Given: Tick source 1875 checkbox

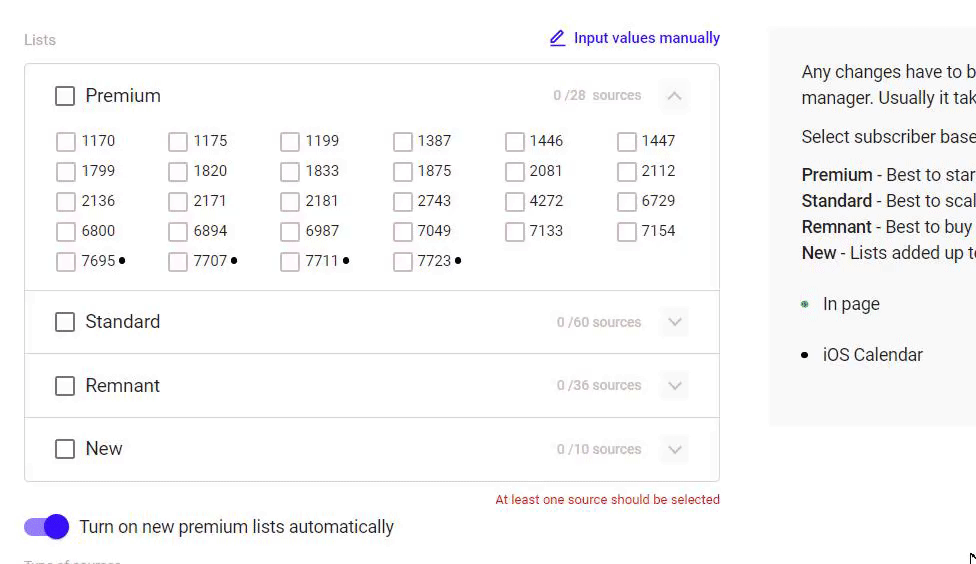Looking at the screenshot, I should (x=403, y=171).
